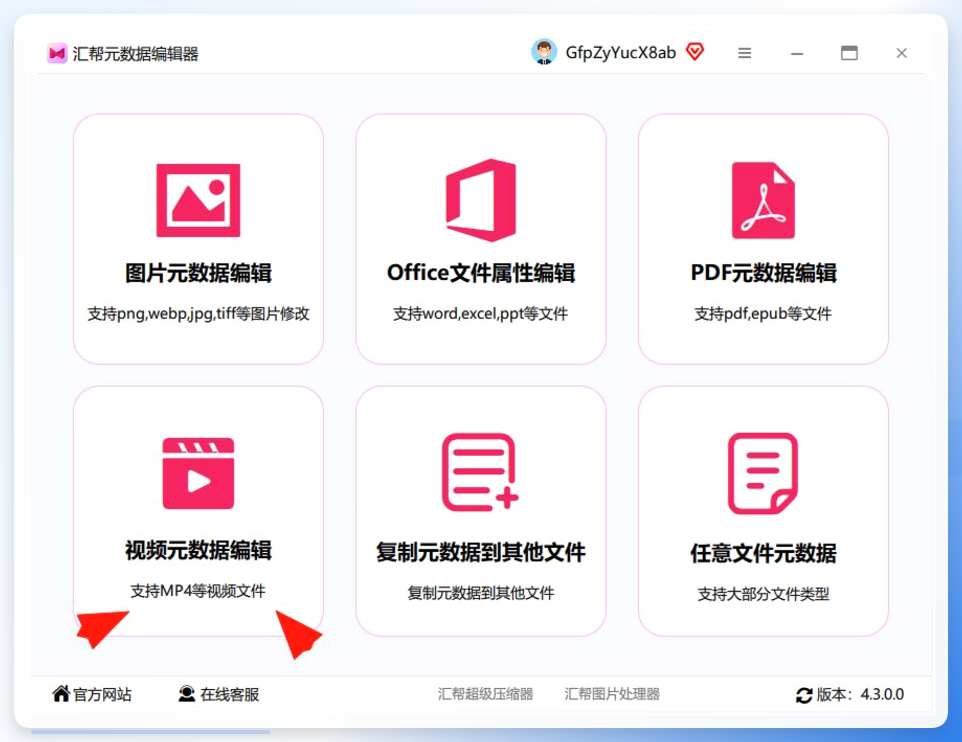This screenshot has width=962, height=742.
Task: Open the 汇帮图片处理器 link
Action: (x=612, y=694)
